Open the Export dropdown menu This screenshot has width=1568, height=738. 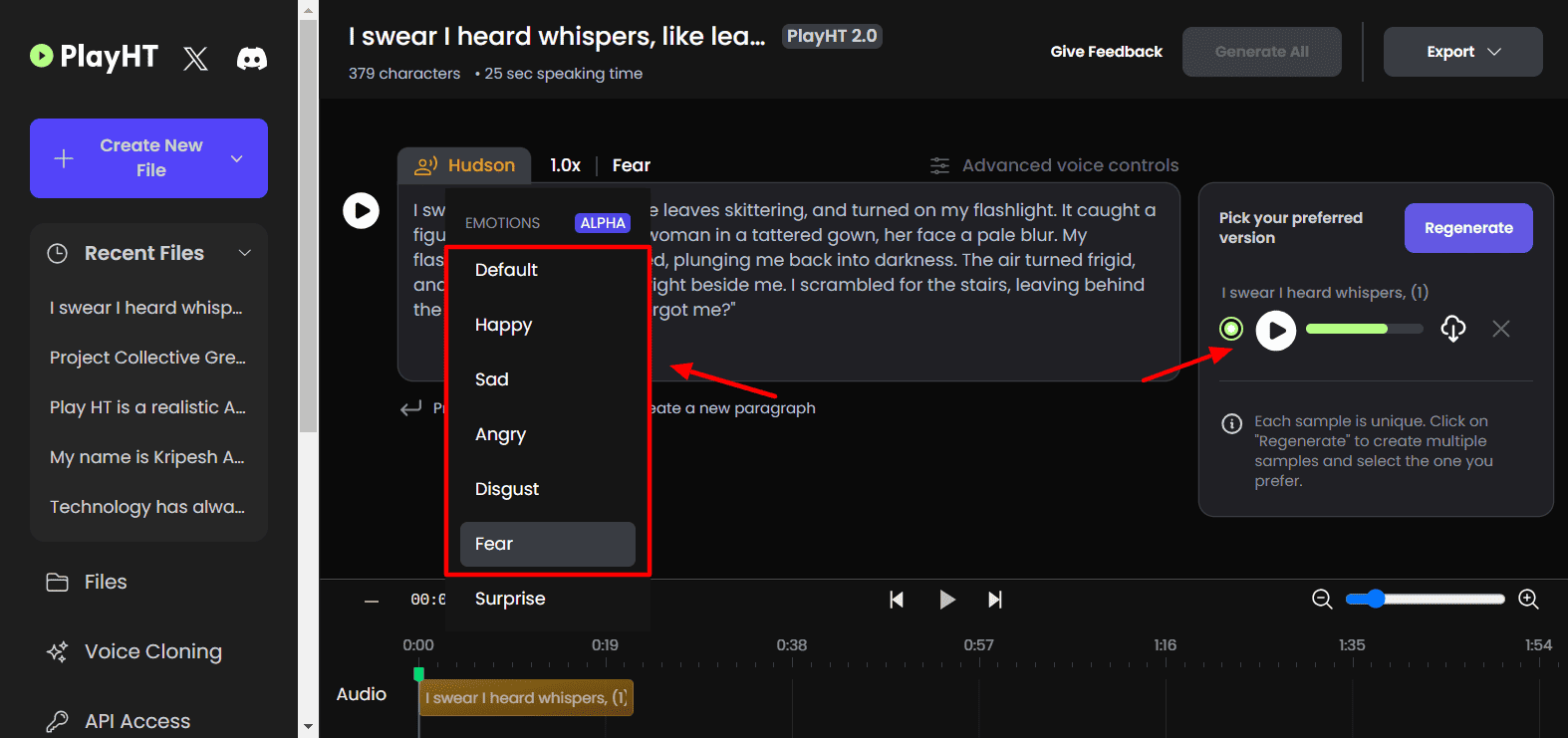(x=1462, y=52)
